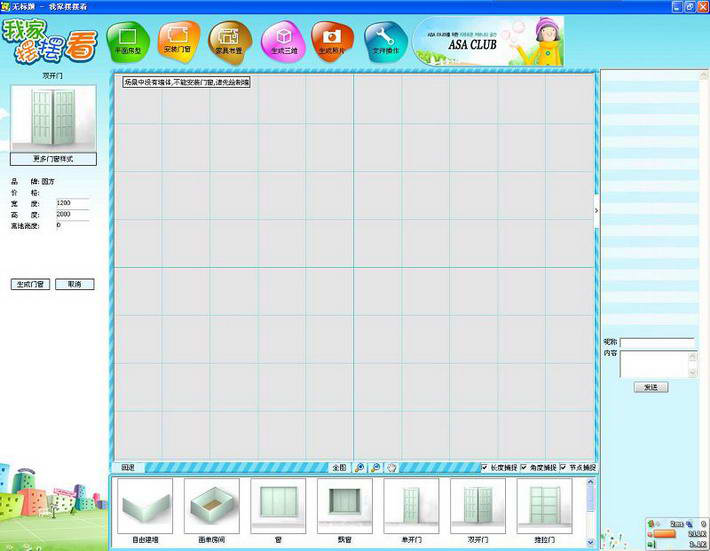Switch to 安装门窗 door and window mode
The height and width of the screenshot is (551, 710).
pos(178,42)
